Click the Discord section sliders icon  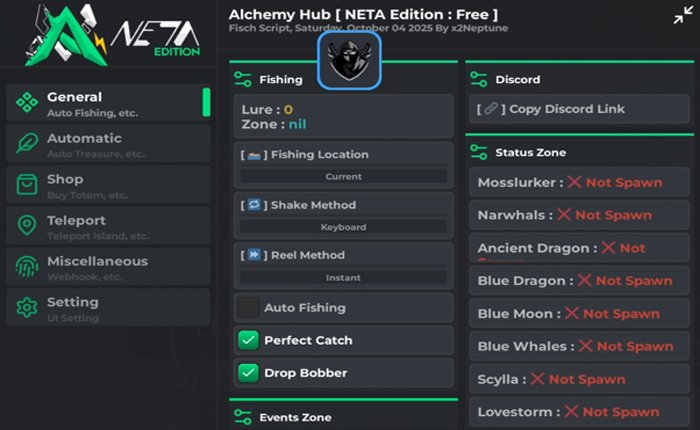[478, 79]
